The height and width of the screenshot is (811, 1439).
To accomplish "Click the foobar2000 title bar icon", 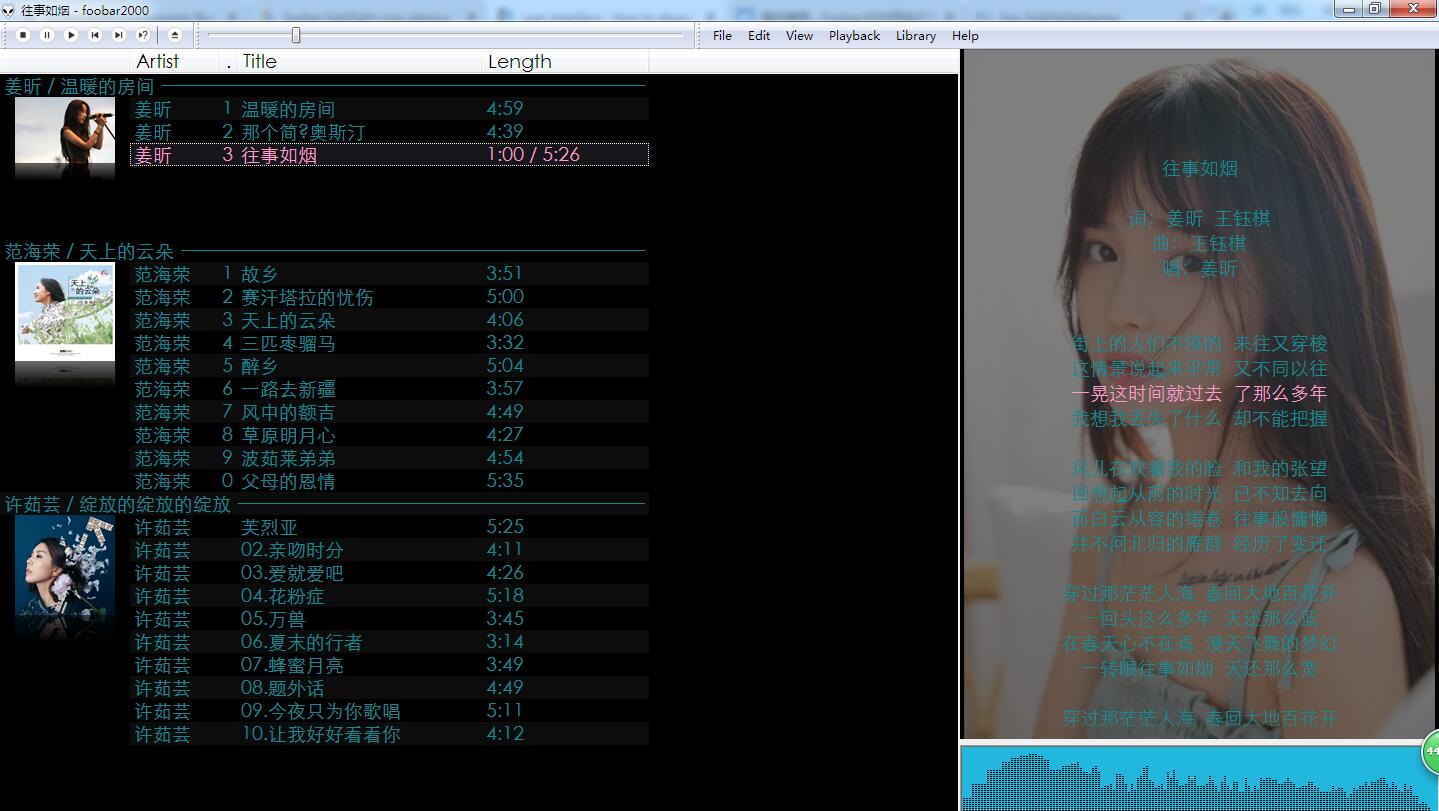I will tap(10, 9).
